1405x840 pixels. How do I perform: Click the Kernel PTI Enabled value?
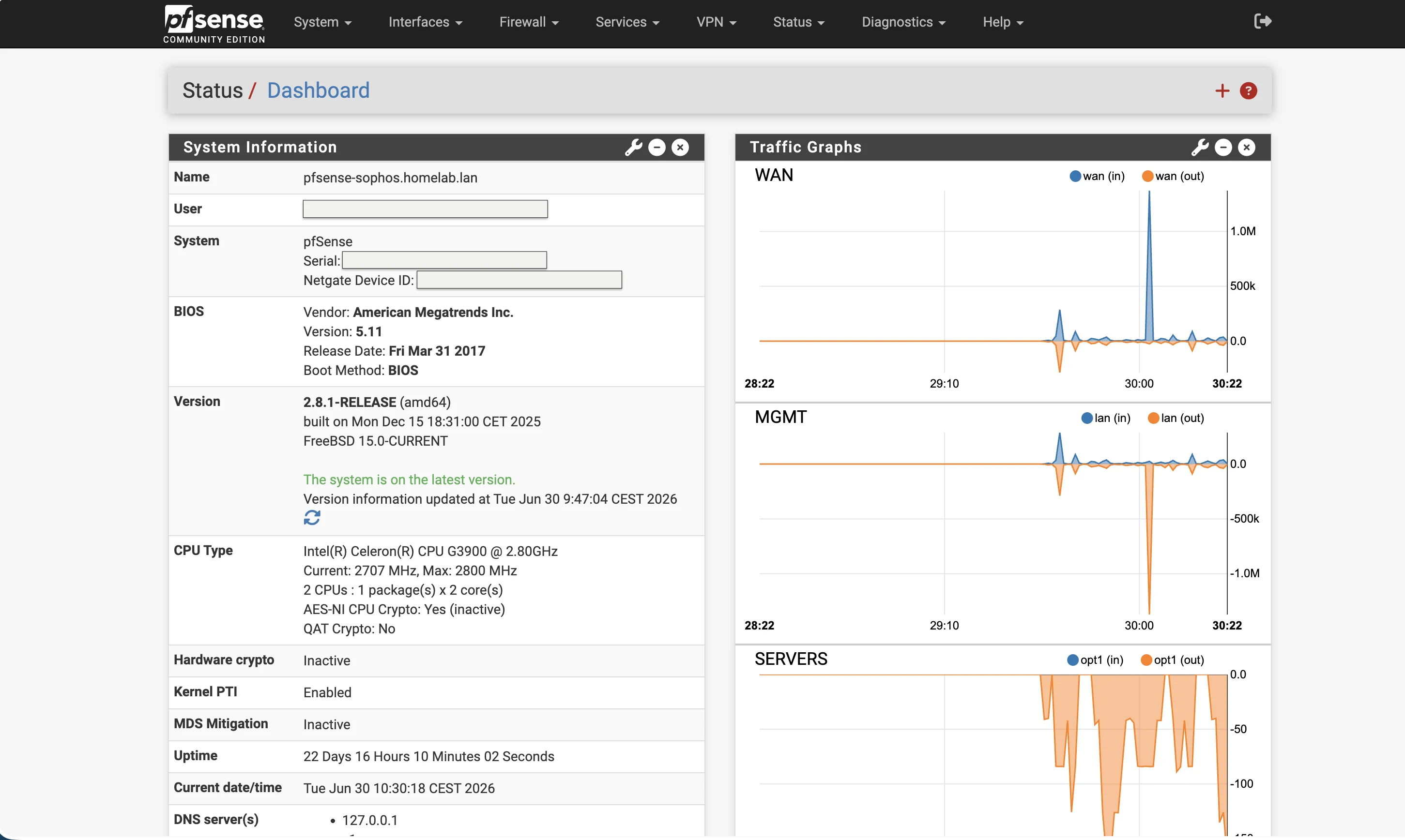[327, 692]
